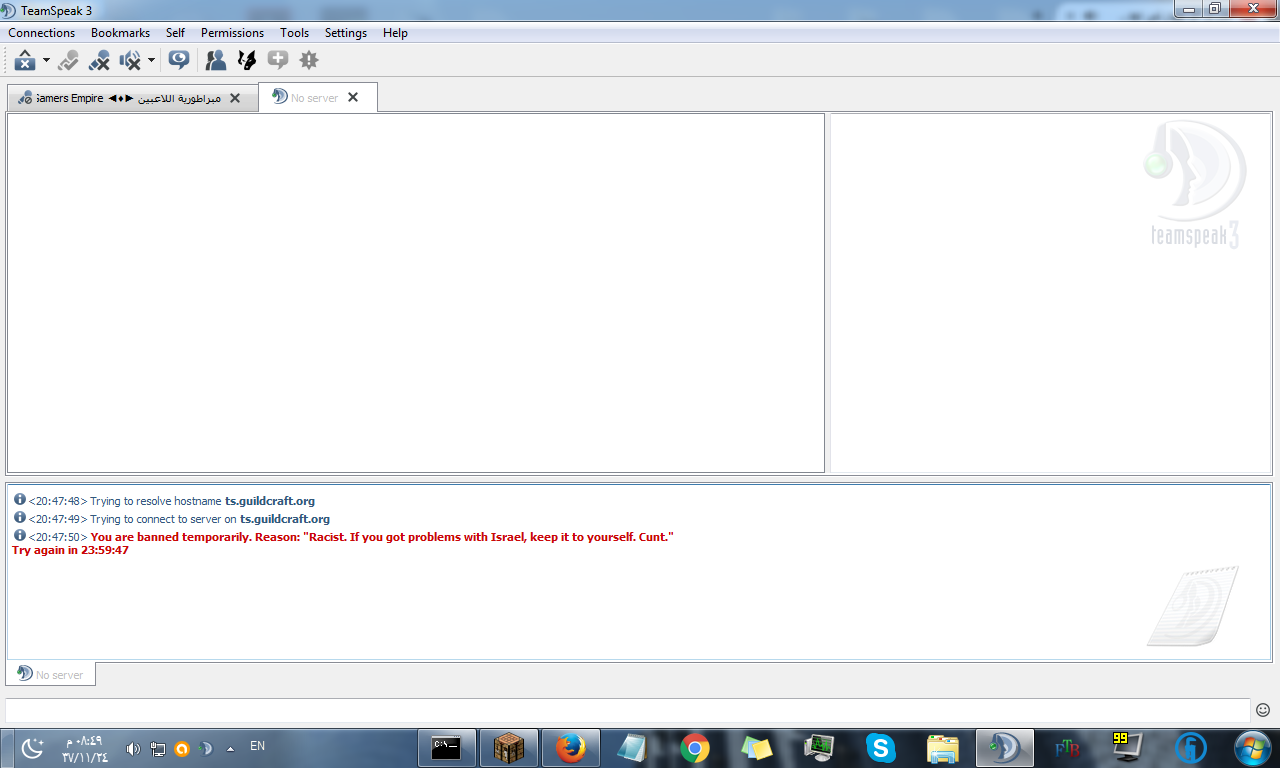Screen dimensions: 1280x768
Task: Click info icon beside the ban message
Action: pos(20,535)
